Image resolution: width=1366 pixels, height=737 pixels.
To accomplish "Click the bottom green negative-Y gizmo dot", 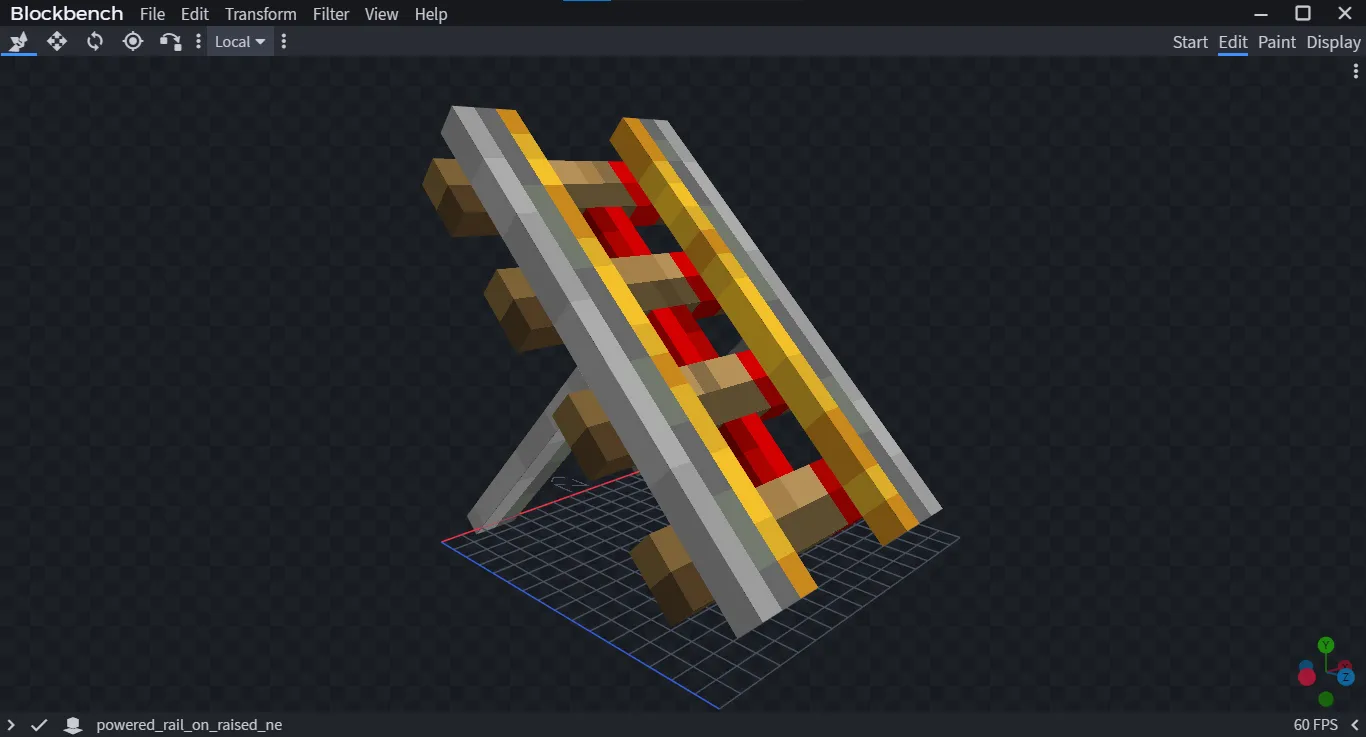I will (x=1326, y=699).
